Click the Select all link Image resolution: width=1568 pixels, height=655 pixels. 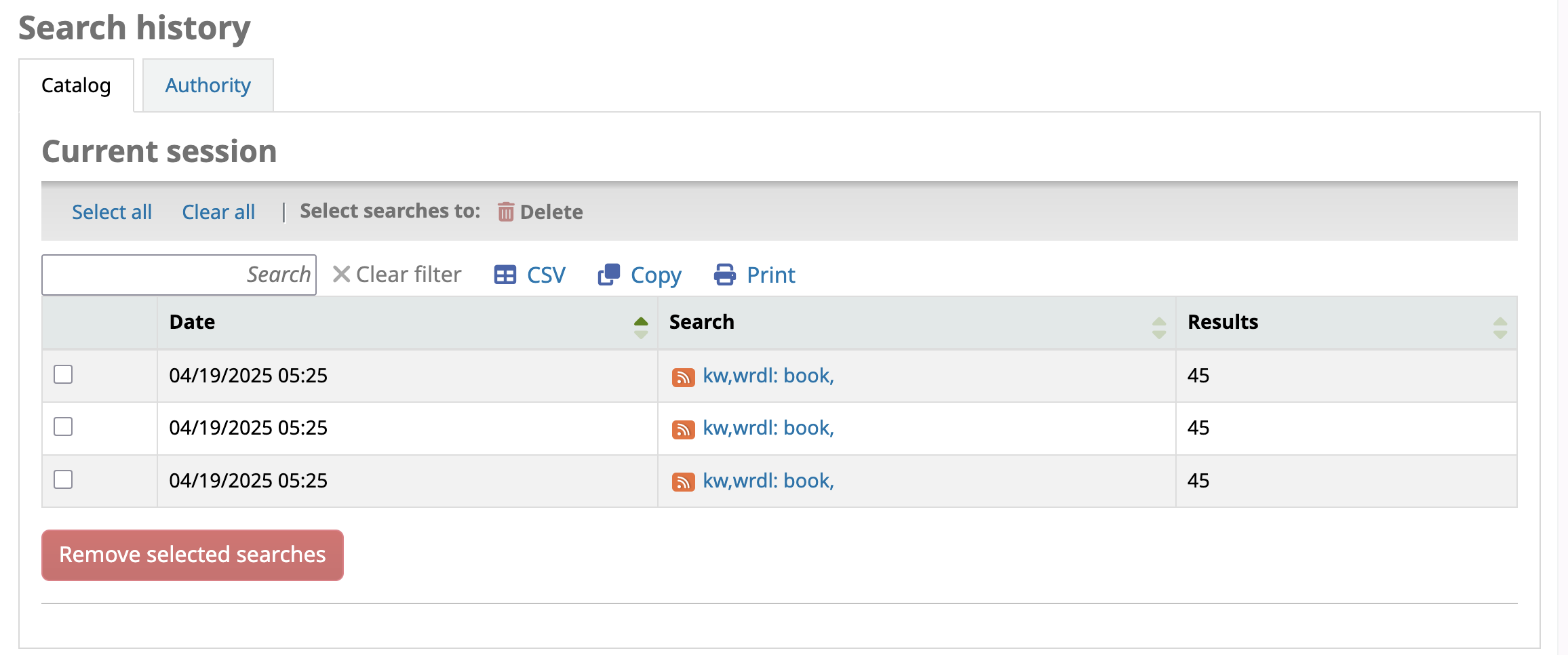coord(112,212)
